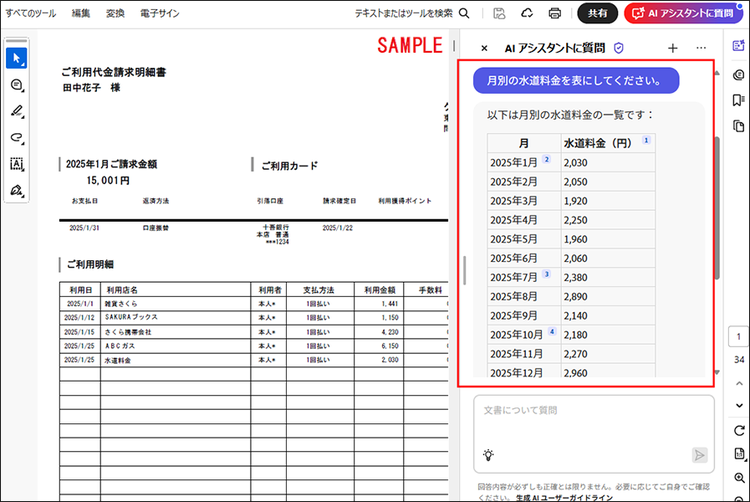Click the print icon in top bar
Screen dimensions: 750x502
pos(554,13)
